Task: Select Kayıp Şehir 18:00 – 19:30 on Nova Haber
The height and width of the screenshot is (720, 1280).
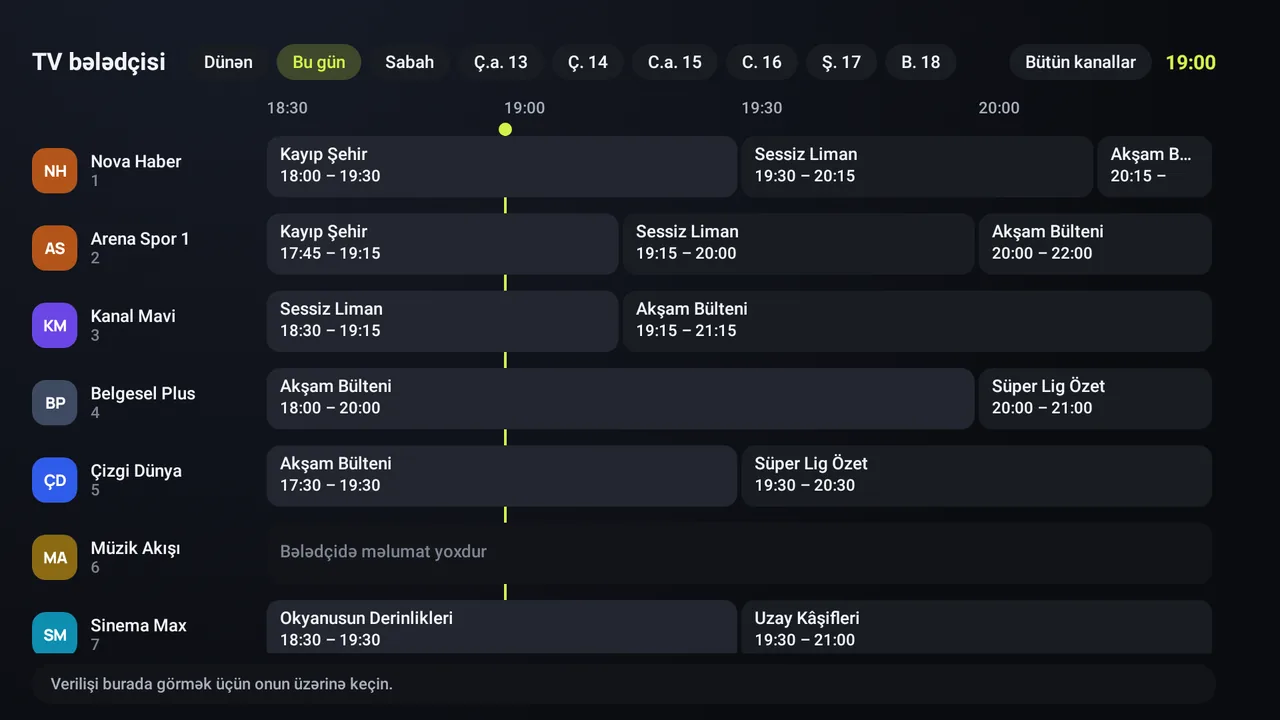Action: (x=502, y=166)
